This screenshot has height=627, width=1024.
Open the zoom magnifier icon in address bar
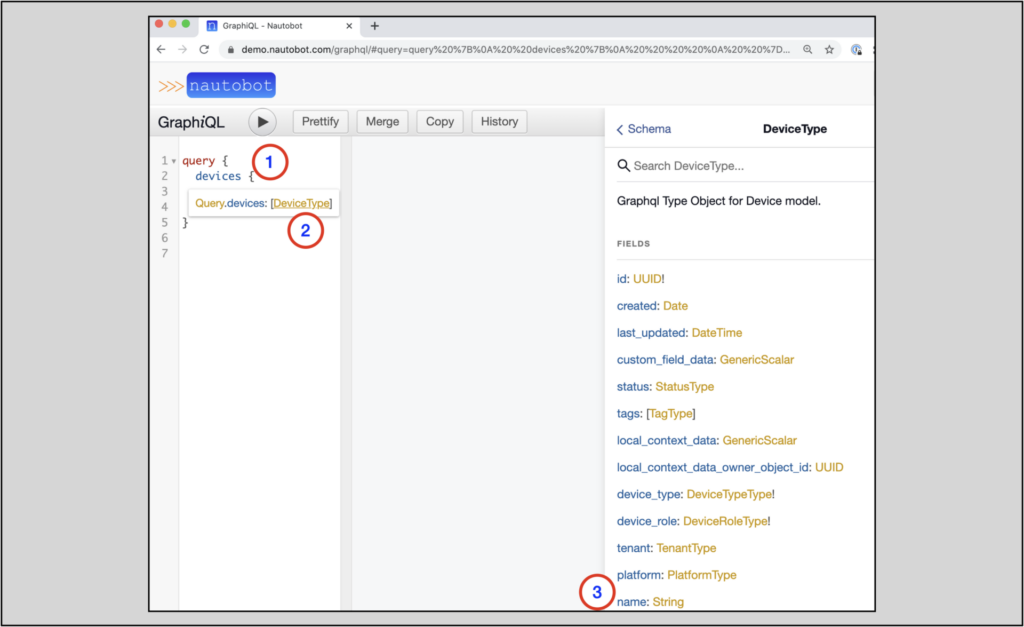[x=808, y=50]
